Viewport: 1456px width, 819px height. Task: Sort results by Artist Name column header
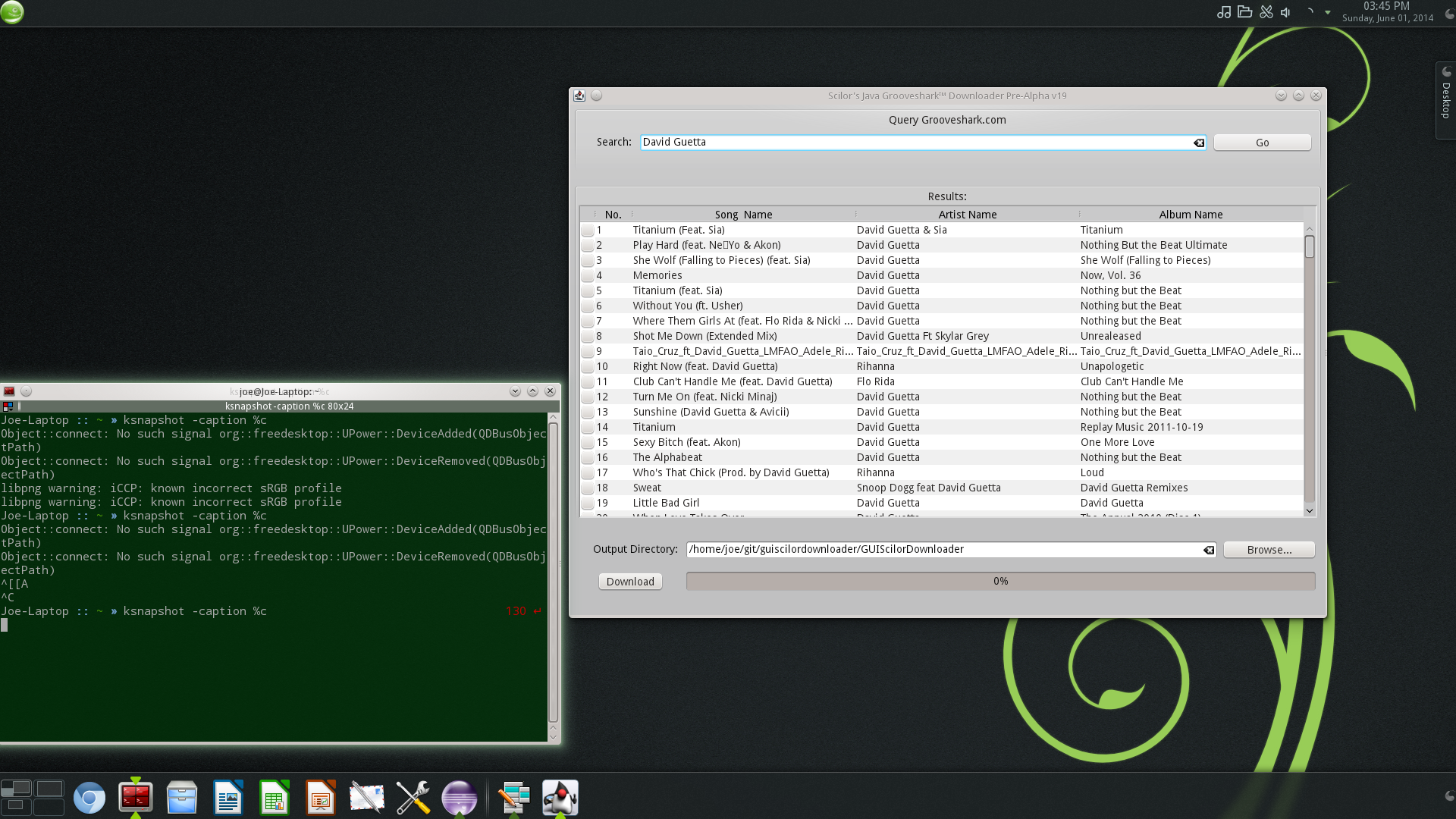[967, 215]
